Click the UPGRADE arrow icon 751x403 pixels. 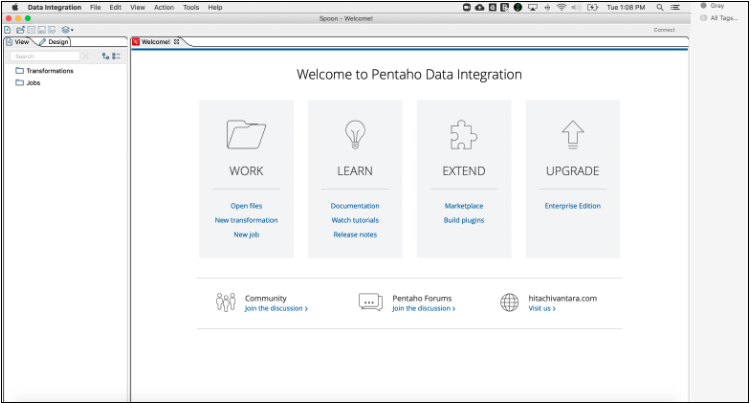[x=572, y=134]
